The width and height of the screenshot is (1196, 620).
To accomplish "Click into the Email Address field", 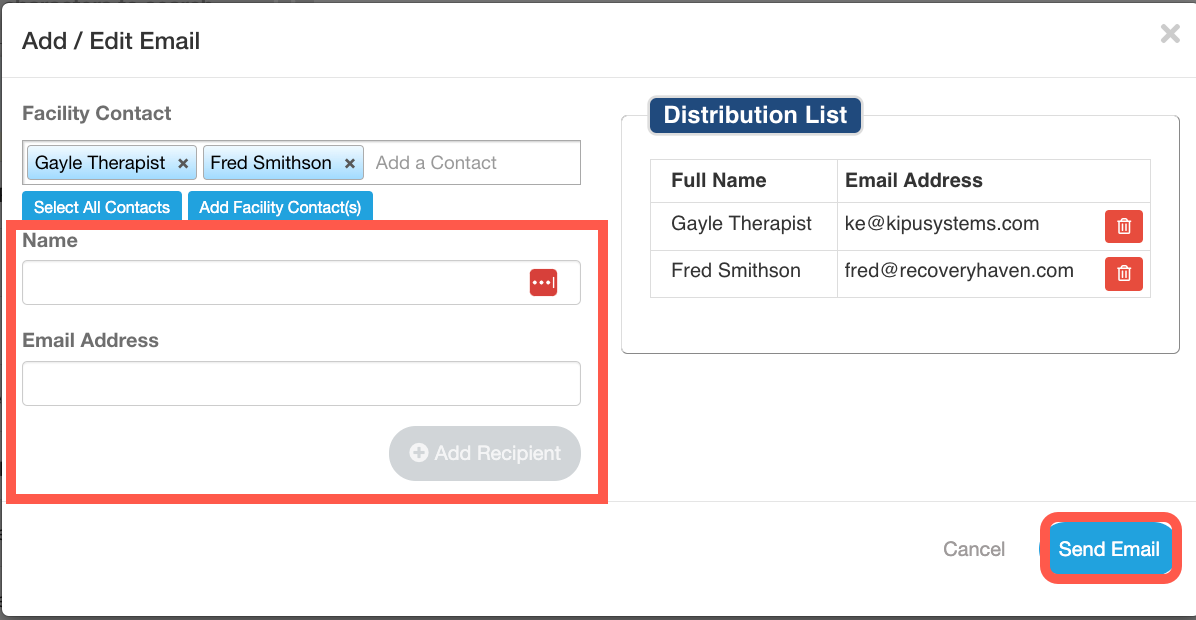I will click(x=301, y=384).
